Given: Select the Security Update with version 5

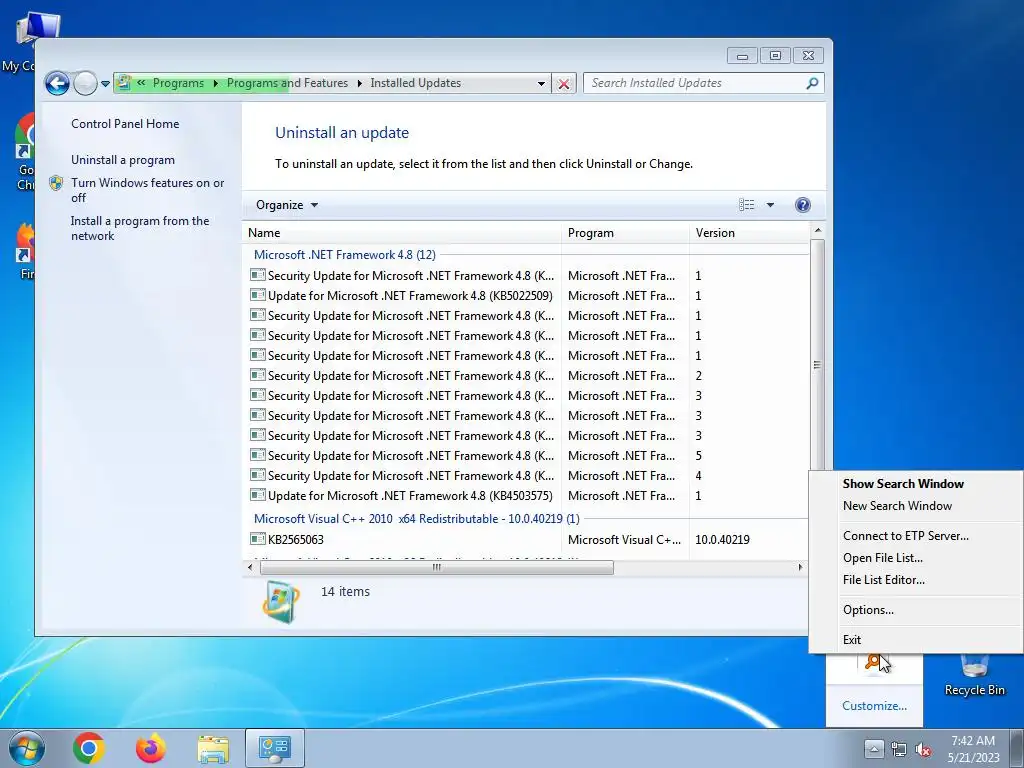Looking at the screenshot, I should (x=411, y=456).
